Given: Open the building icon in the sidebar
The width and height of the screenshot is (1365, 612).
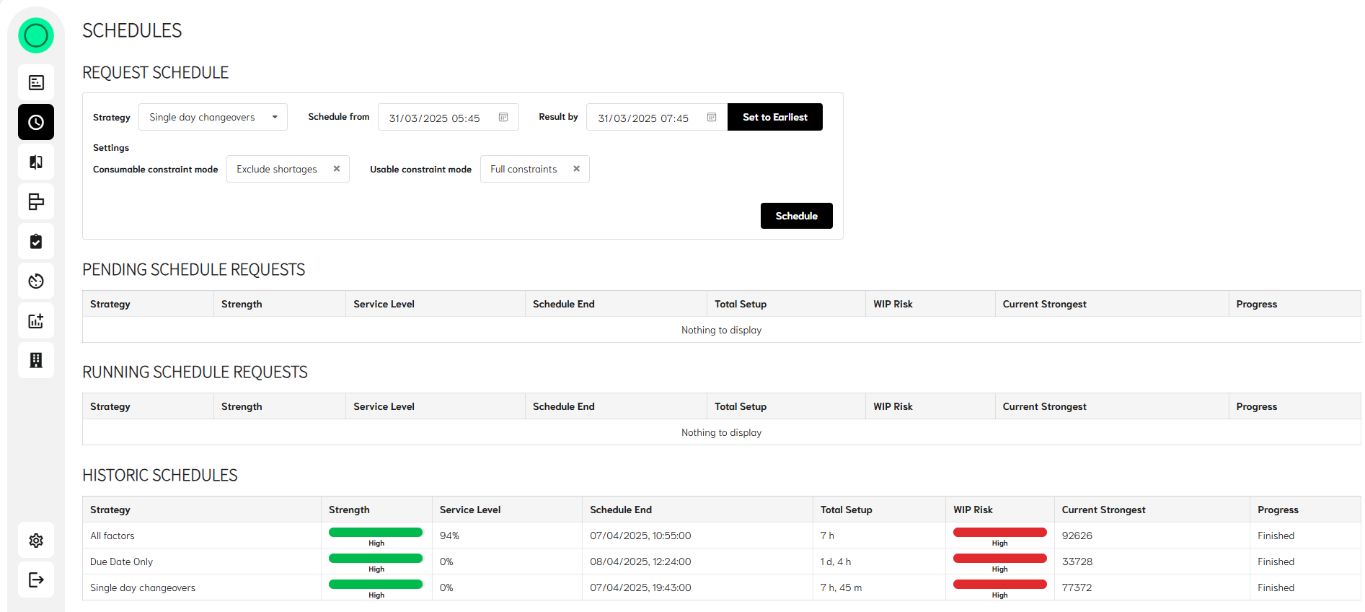Looking at the screenshot, I should tap(36, 361).
